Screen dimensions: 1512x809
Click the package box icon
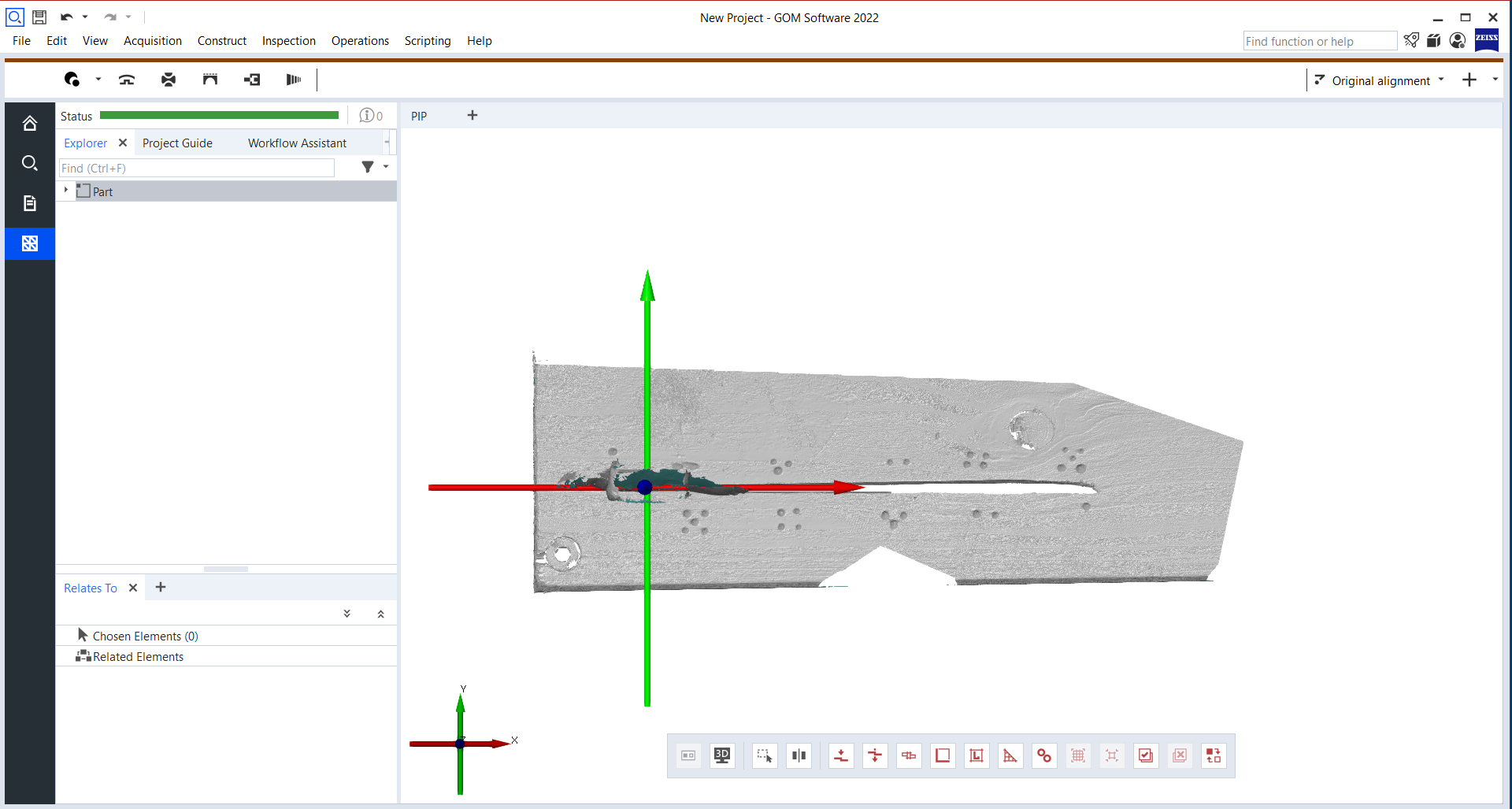[1434, 40]
